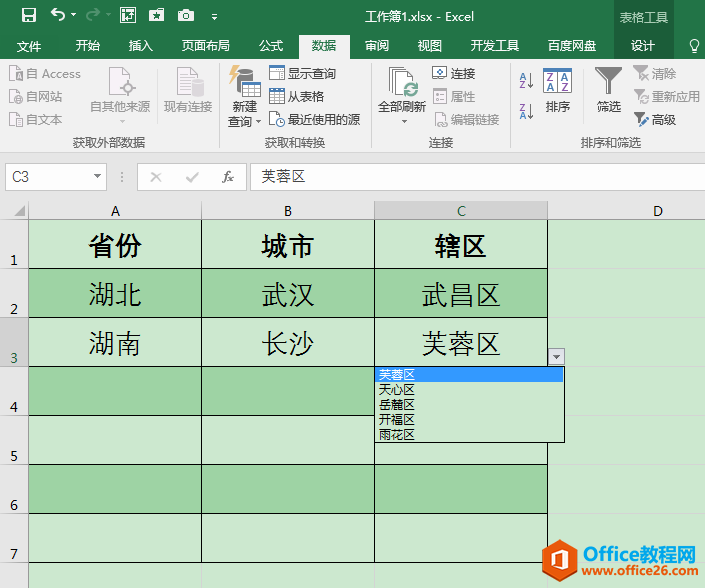Select column C header

[x=461, y=211]
